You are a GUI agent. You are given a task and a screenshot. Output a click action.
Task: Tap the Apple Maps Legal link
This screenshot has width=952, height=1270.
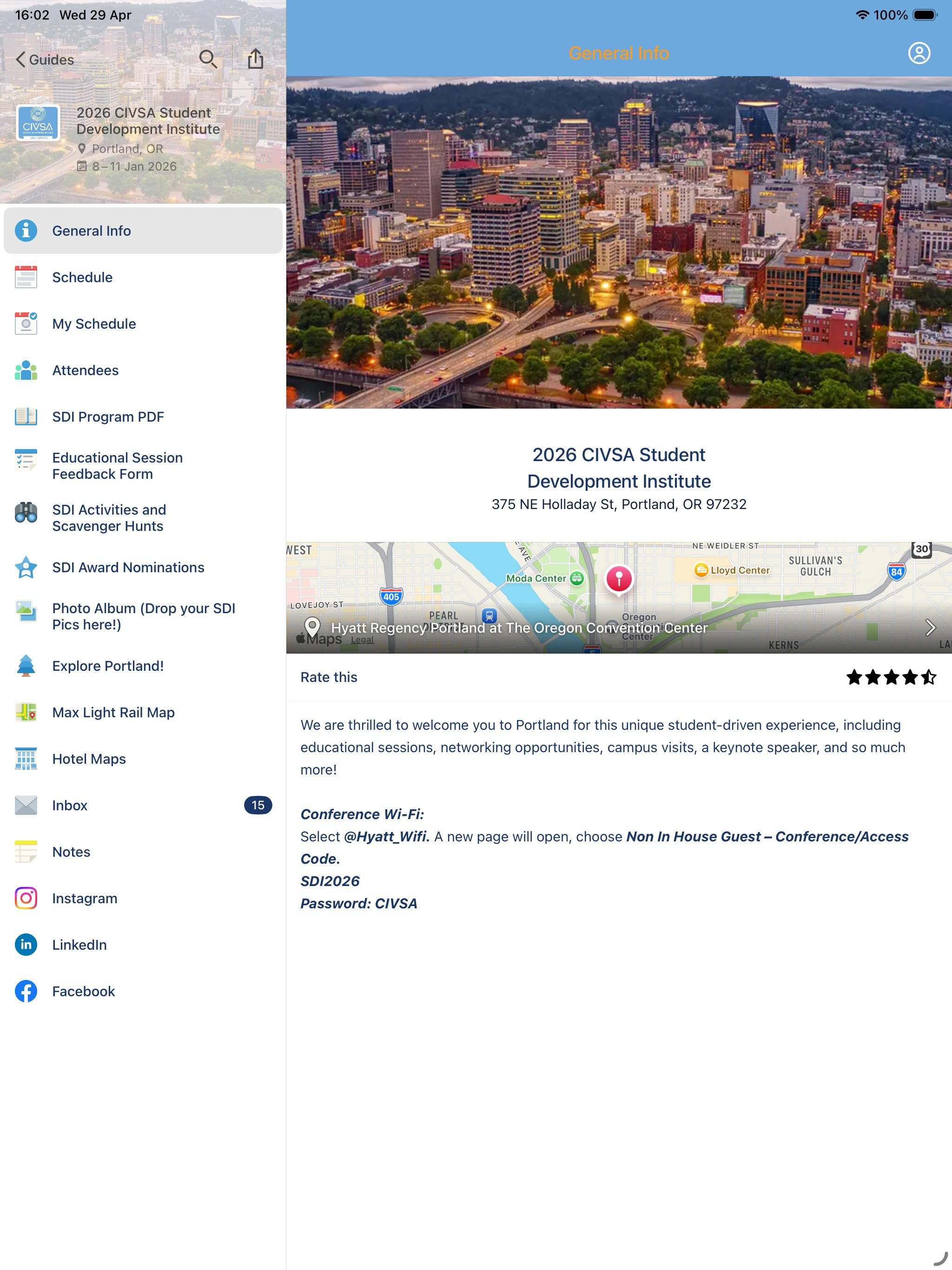click(362, 640)
